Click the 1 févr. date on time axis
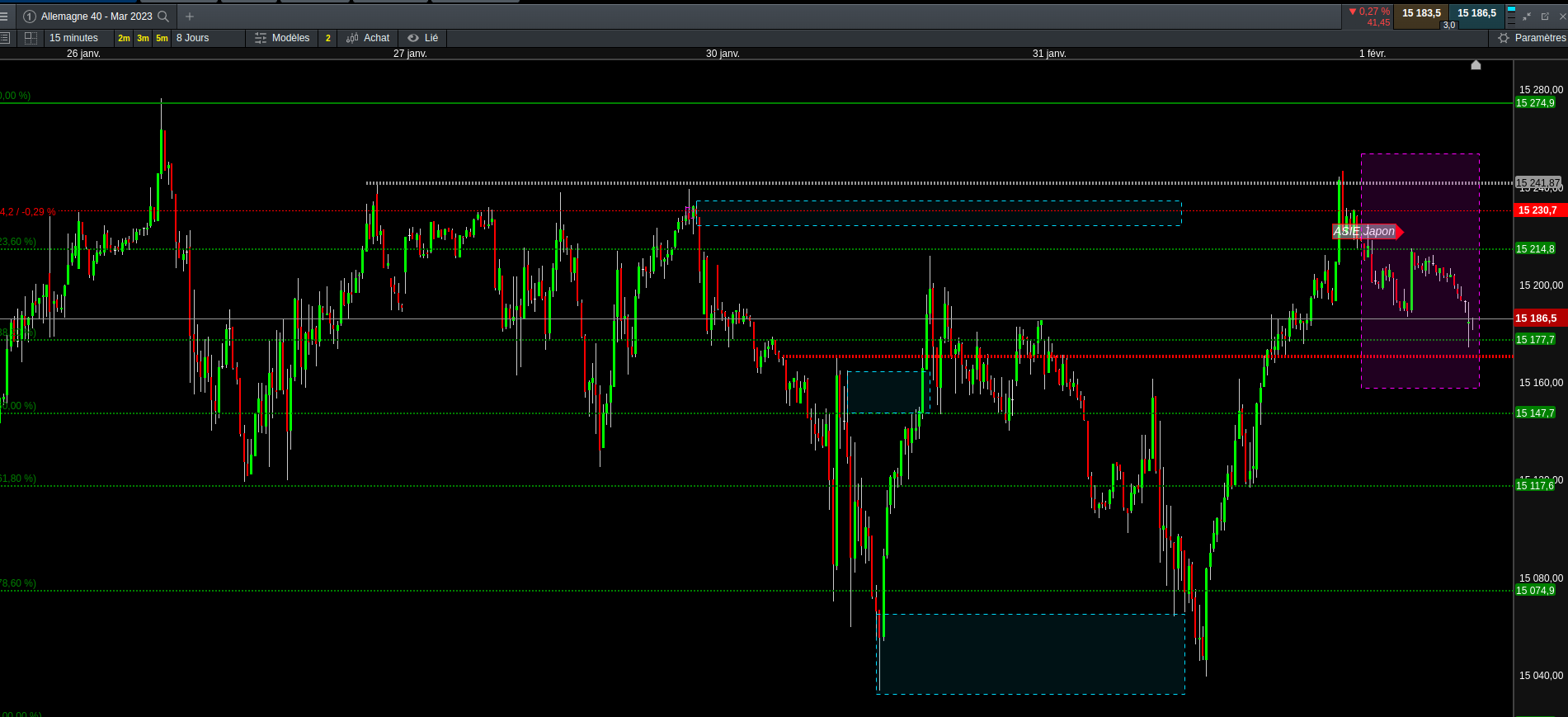1568x717 pixels. [1373, 54]
